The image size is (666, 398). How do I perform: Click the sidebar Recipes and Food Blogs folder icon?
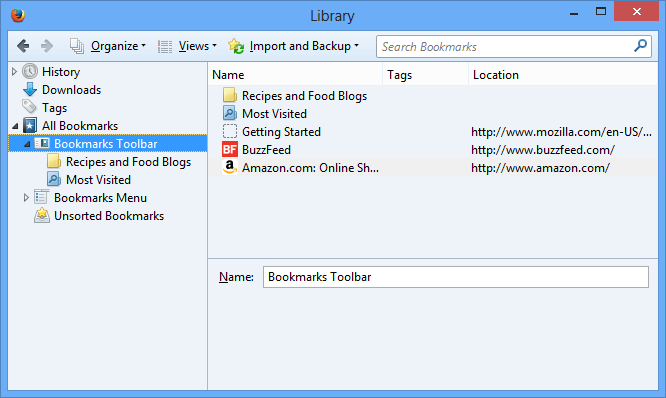coord(54,161)
